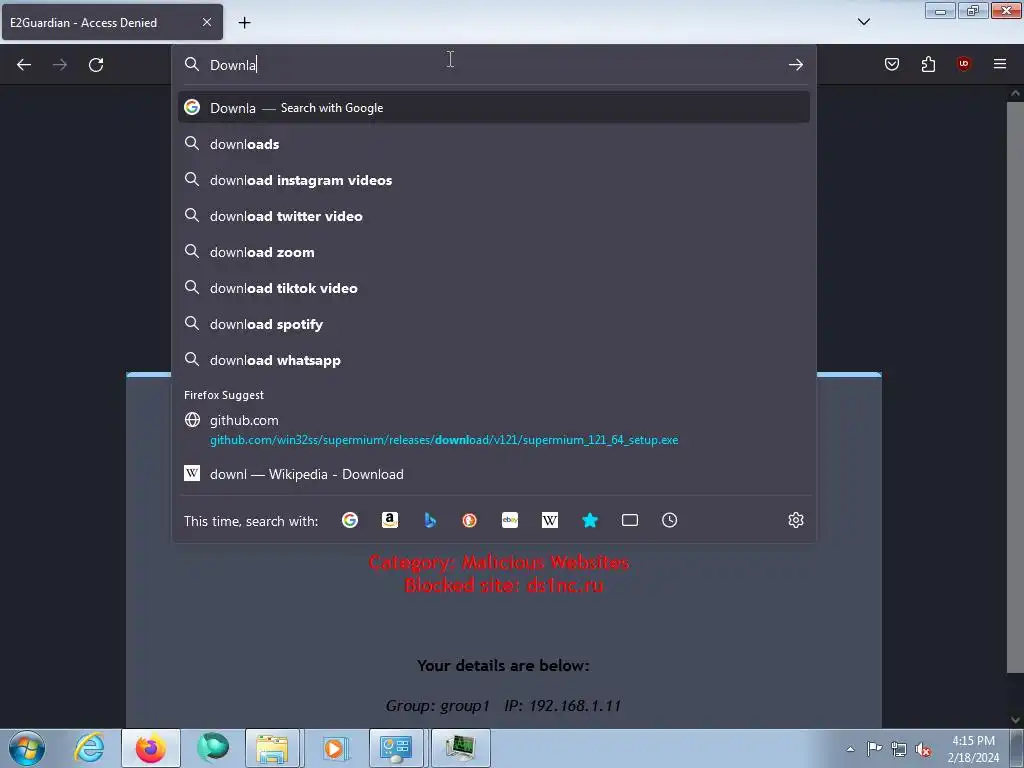Click the address bar text field

pos(493,65)
